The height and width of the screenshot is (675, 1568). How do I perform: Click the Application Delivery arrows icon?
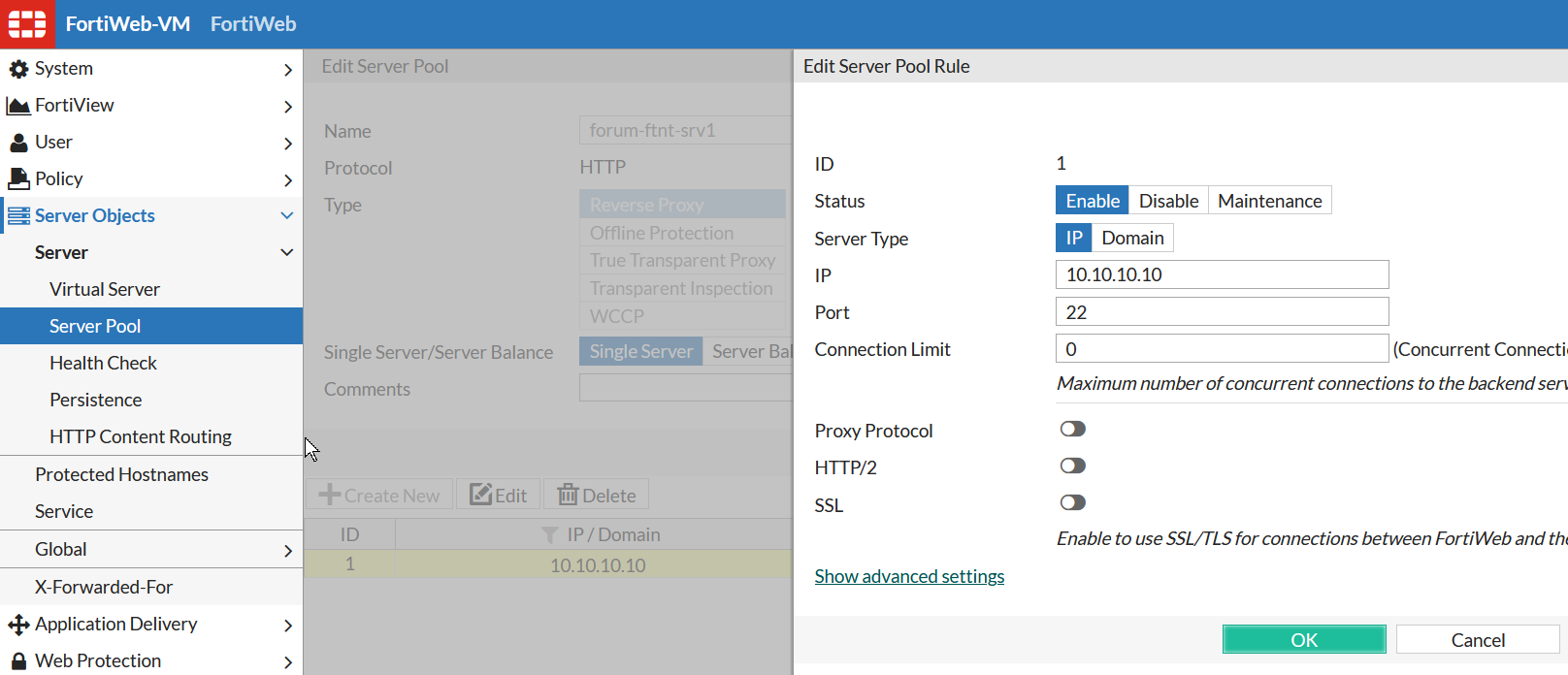click(18, 625)
